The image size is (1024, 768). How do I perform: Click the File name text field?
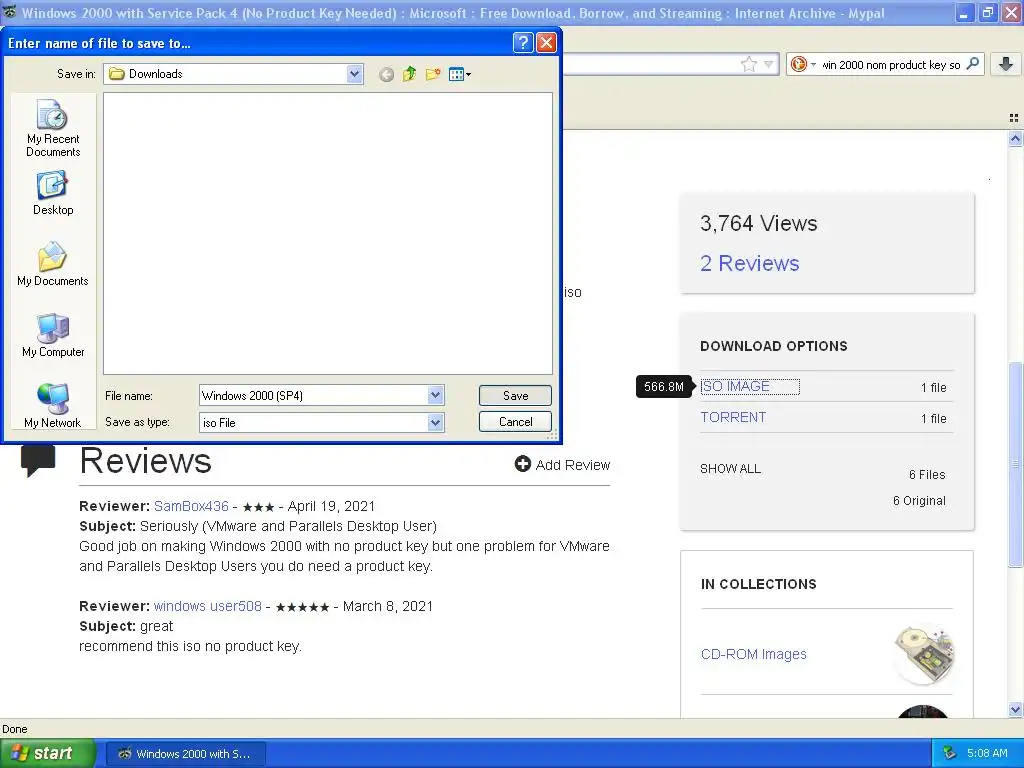(x=313, y=395)
